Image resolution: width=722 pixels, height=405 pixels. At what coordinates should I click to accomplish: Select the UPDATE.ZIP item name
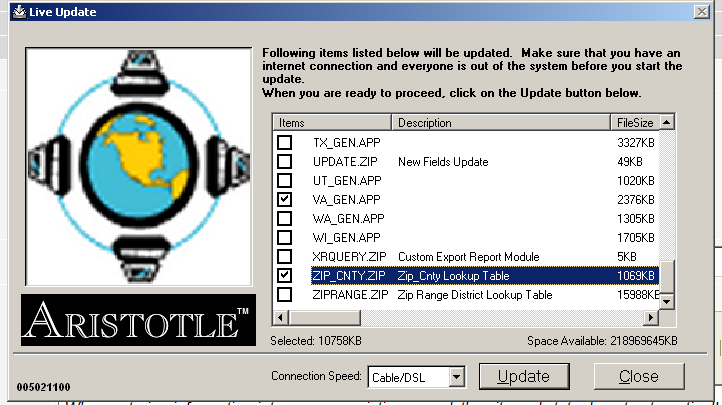345,162
